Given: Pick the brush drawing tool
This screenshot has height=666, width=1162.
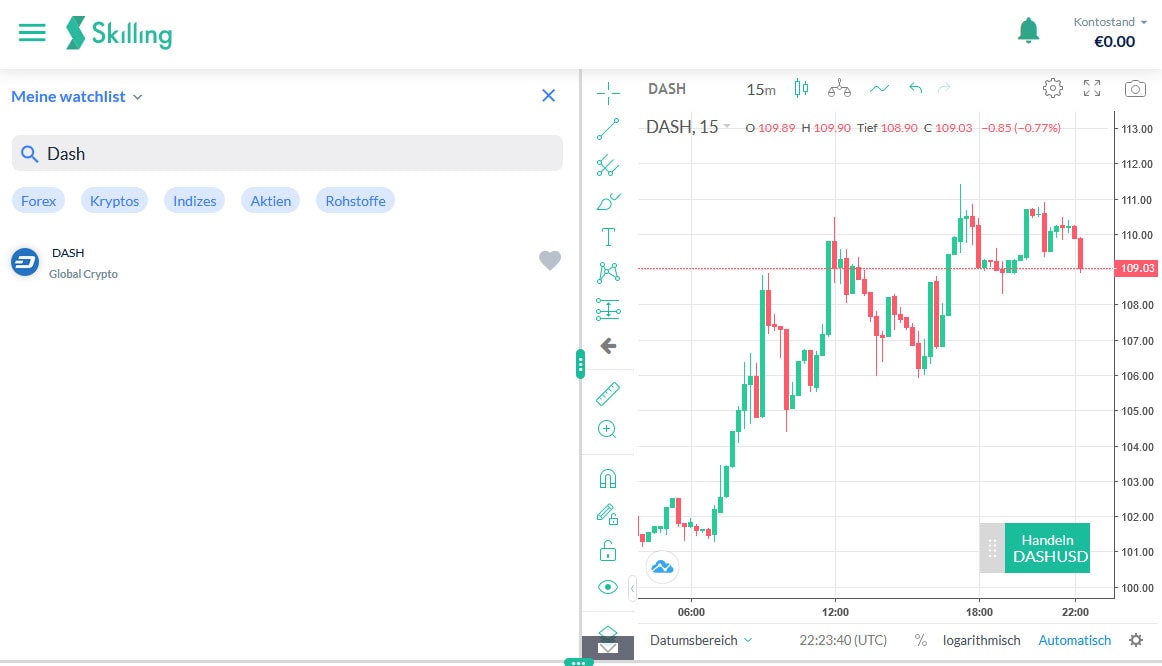Looking at the screenshot, I should [608, 201].
